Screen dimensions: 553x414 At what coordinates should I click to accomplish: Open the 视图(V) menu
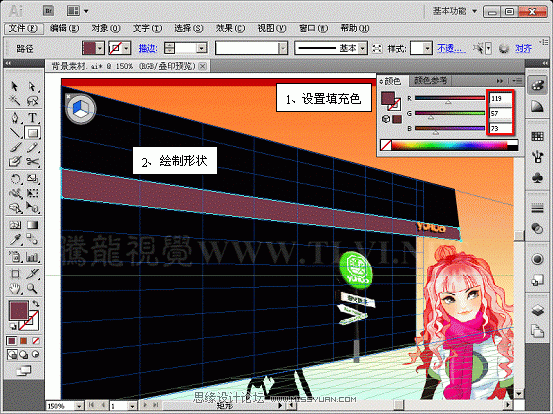point(272,28)
